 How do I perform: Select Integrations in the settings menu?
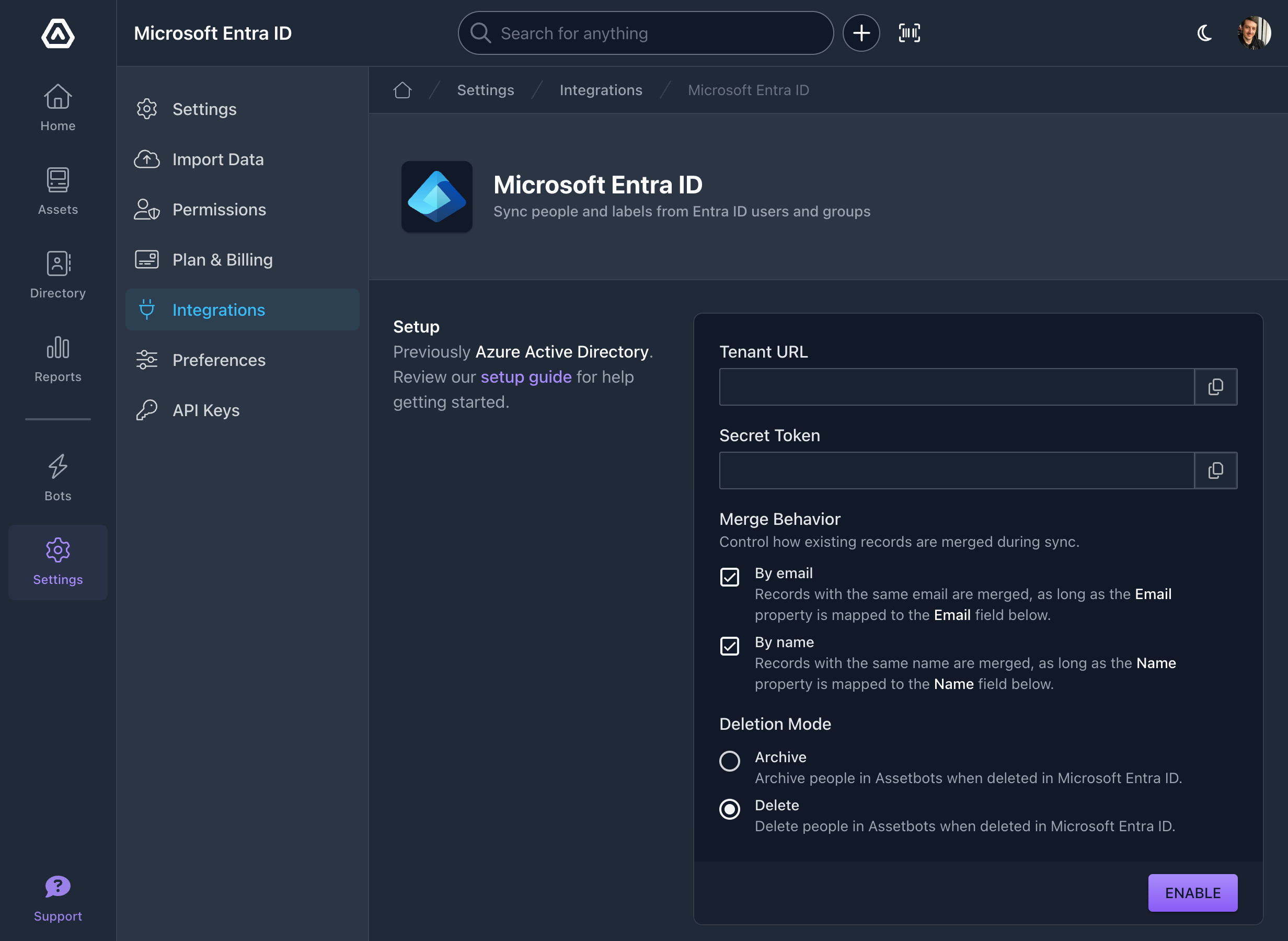[x=243, y=309]
